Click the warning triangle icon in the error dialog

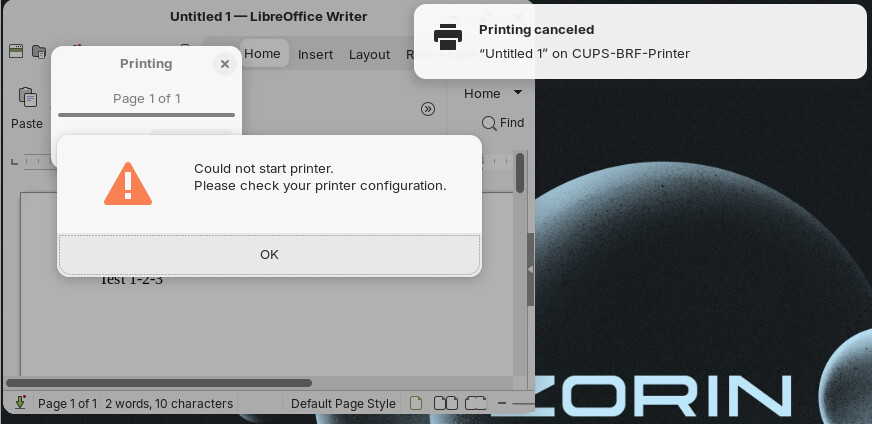(128, 184)
